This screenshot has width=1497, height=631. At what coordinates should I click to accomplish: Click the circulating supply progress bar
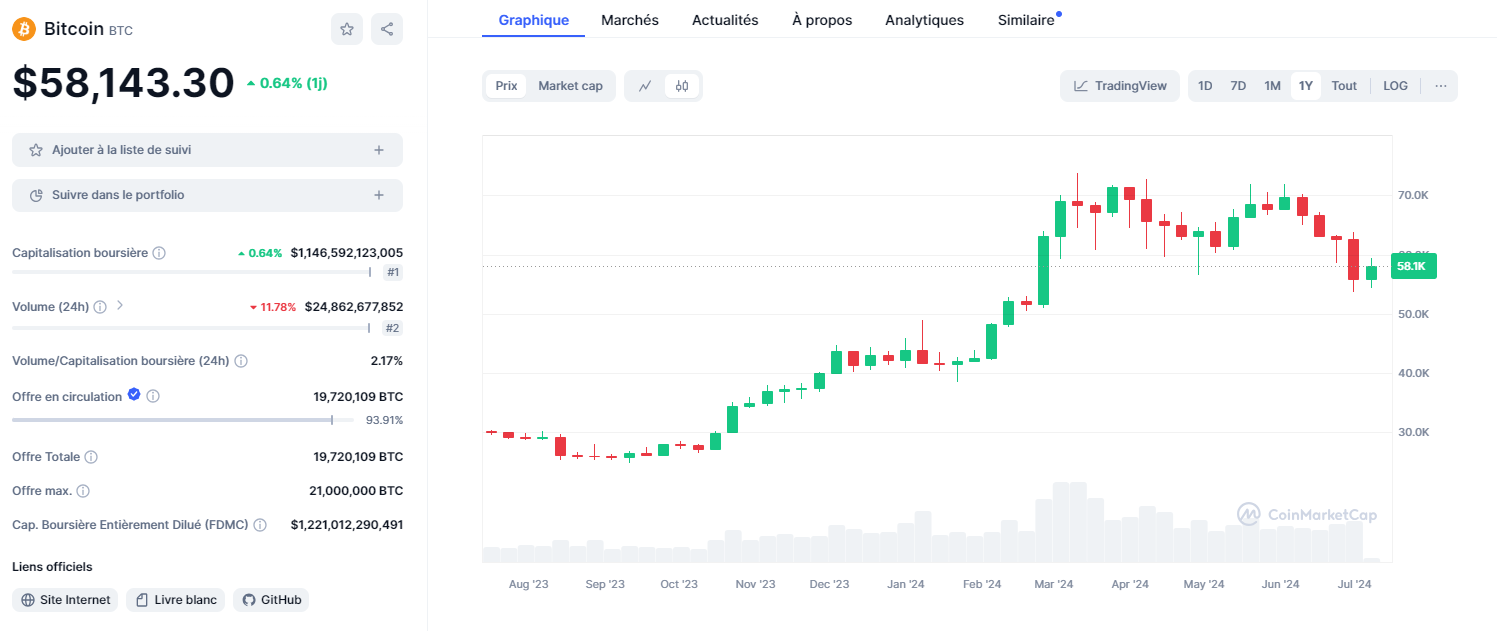coord(170,419)
